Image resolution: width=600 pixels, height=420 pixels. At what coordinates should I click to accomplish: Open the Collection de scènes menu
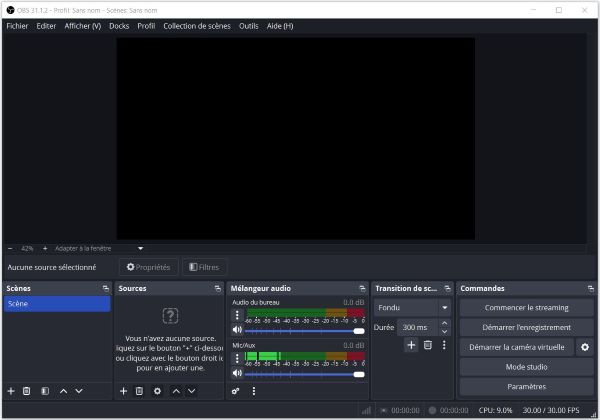click(x=197, y=26)
